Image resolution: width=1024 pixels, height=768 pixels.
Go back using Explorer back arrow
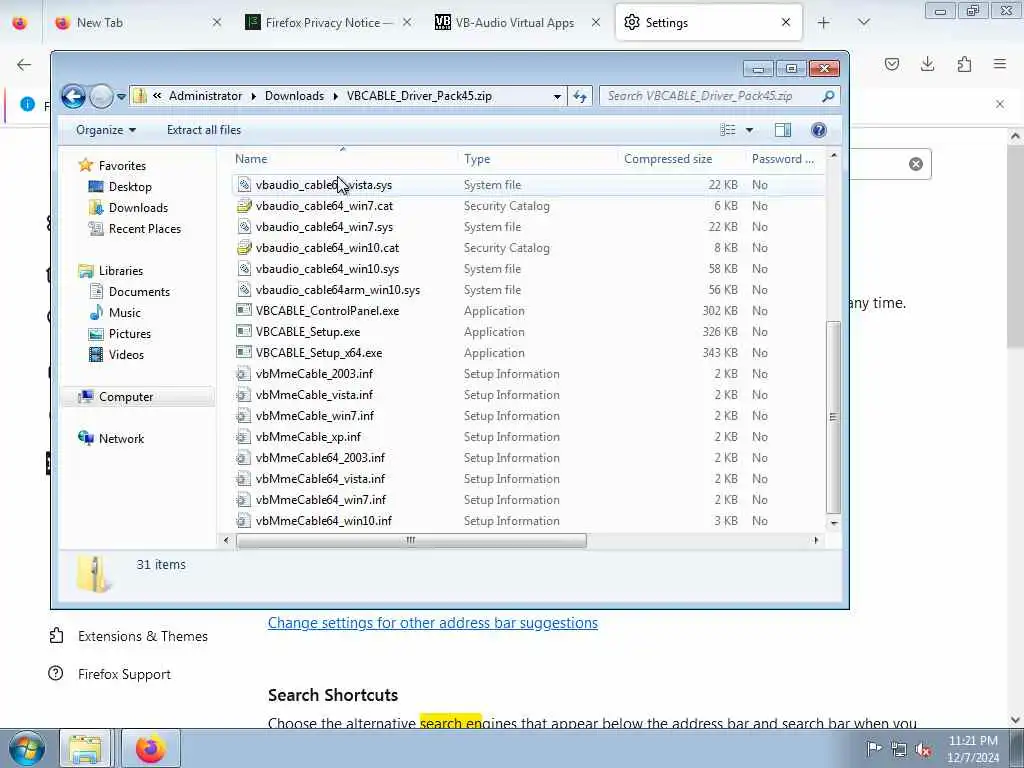tap(73, 97)
